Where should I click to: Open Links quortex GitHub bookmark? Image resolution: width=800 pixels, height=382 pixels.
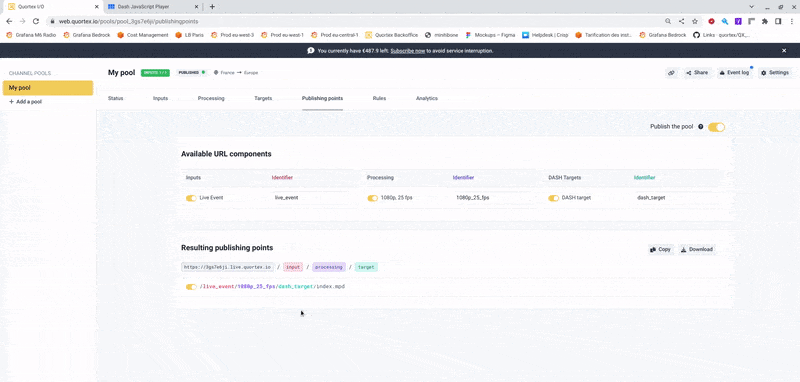pos(722,35)
